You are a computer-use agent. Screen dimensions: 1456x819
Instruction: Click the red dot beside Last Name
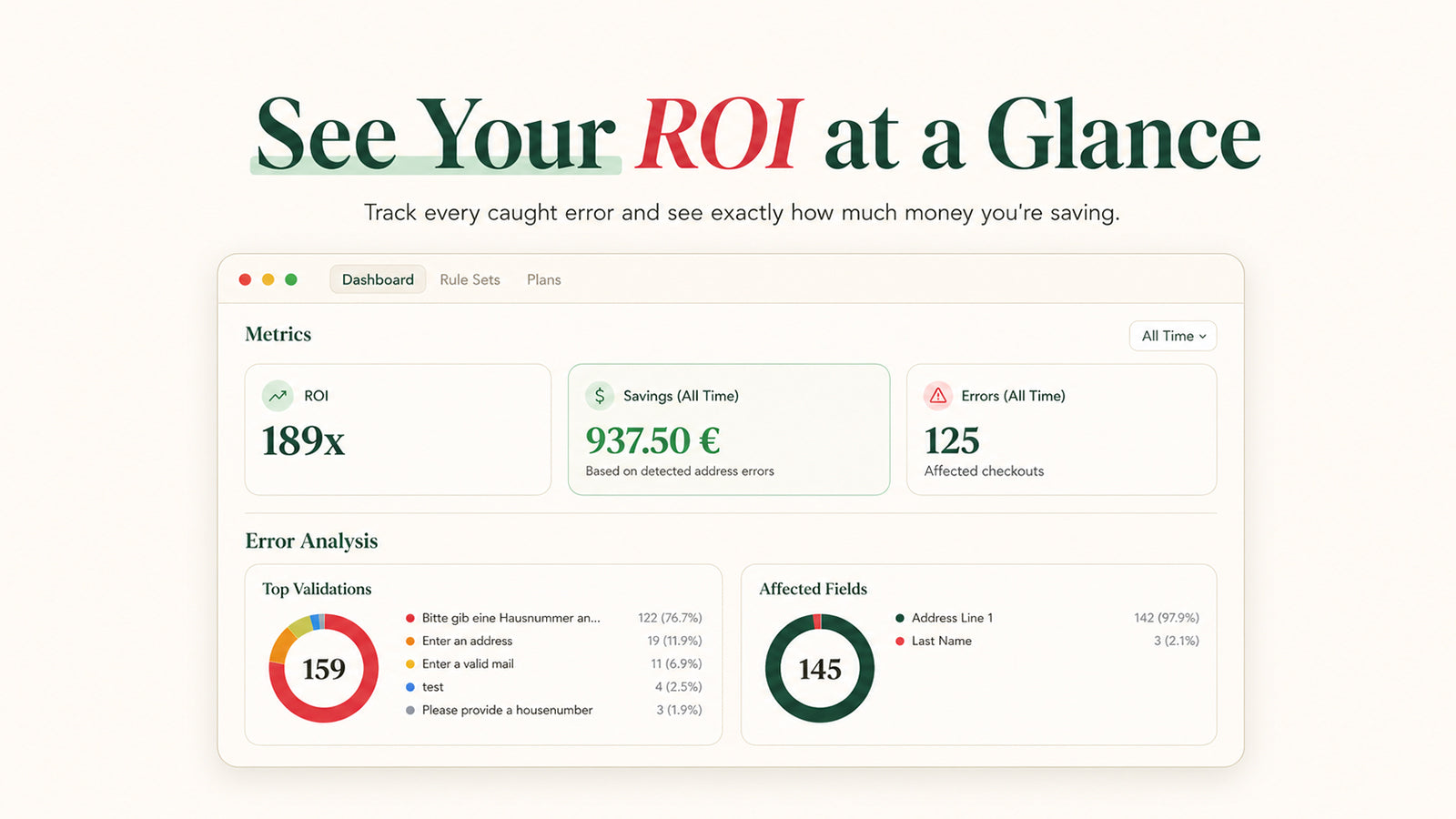(x=900, y=641)
